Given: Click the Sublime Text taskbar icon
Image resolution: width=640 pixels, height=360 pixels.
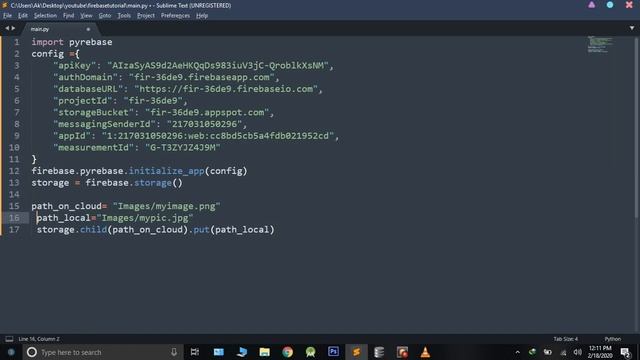Looking at the screenshot, I should [x=356, y=352].
